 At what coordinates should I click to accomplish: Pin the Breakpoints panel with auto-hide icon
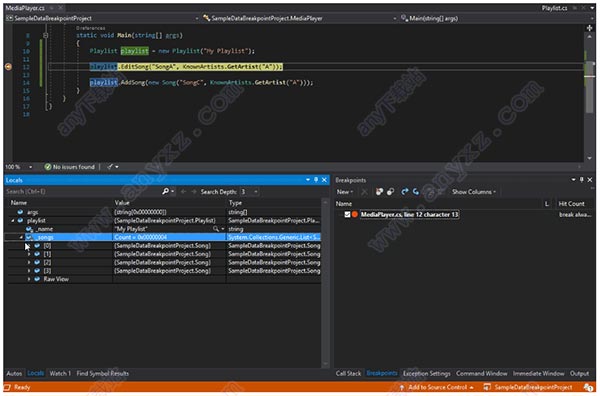point(582,180)
